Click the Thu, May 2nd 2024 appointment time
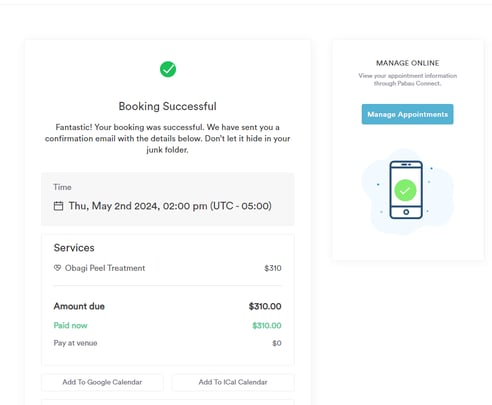492x405 pixels. pyautogui.click(x=170, y=206)
